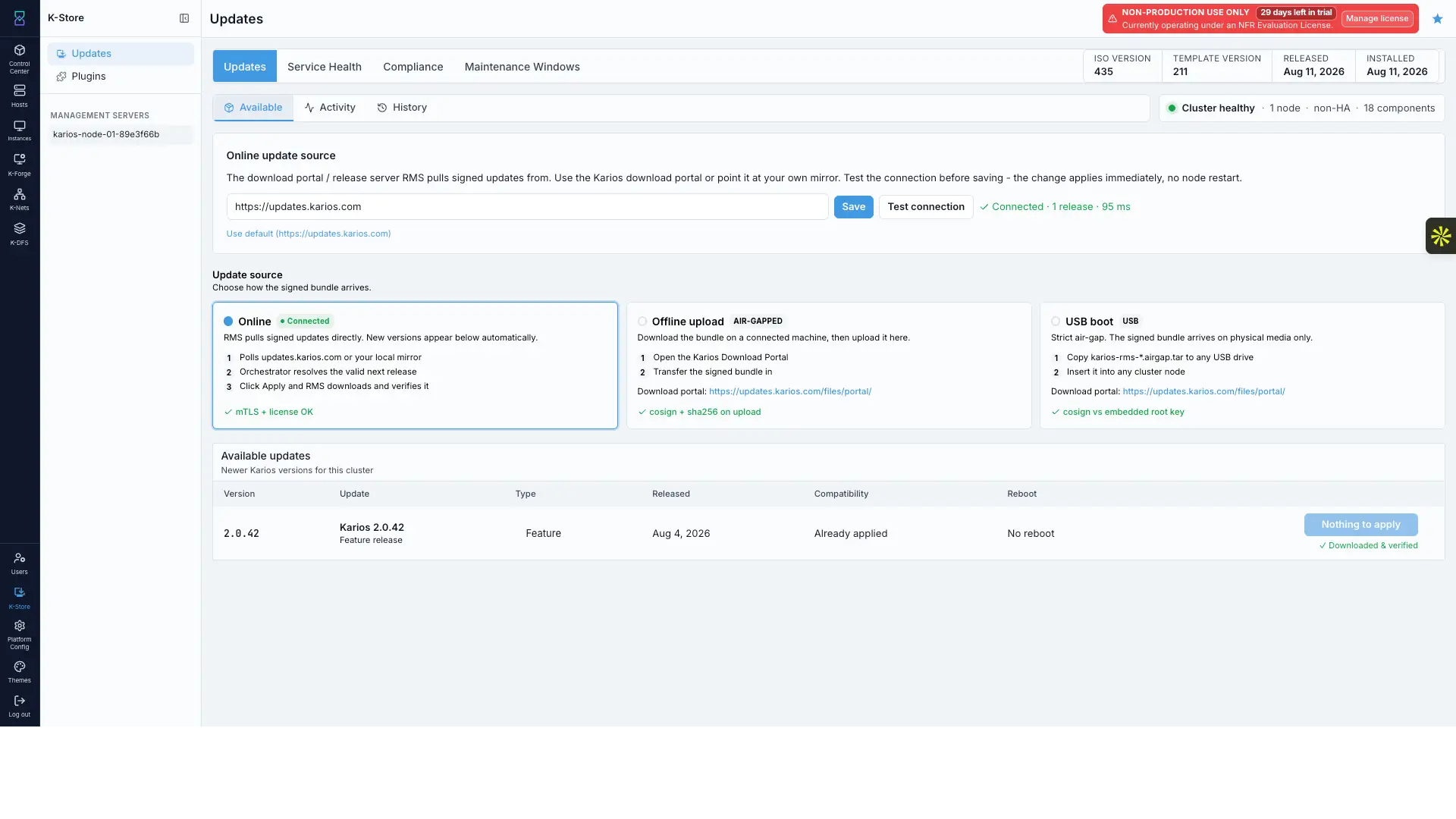Screen dimensions: 1456x819
Task: Click the Compatibility column header
Action: (841, 494)
